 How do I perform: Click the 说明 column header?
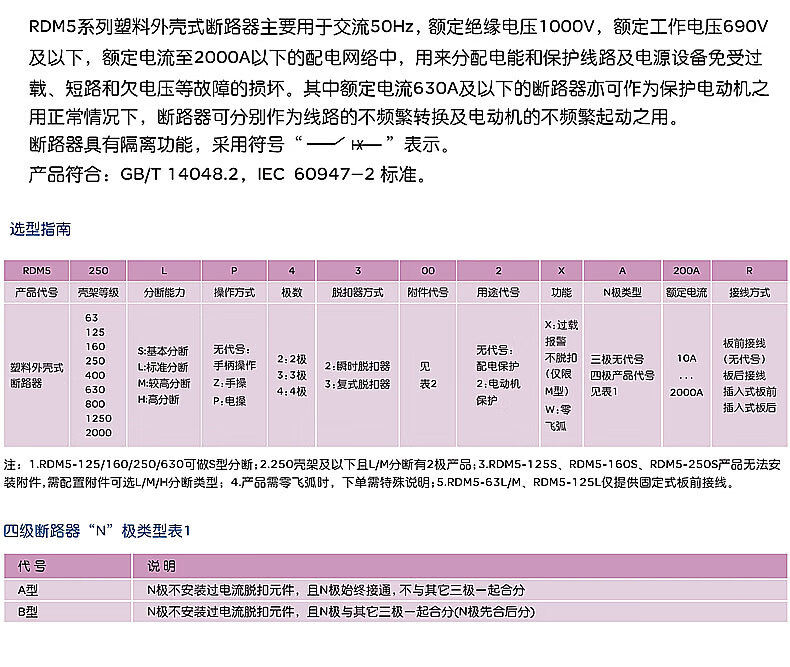162,566
